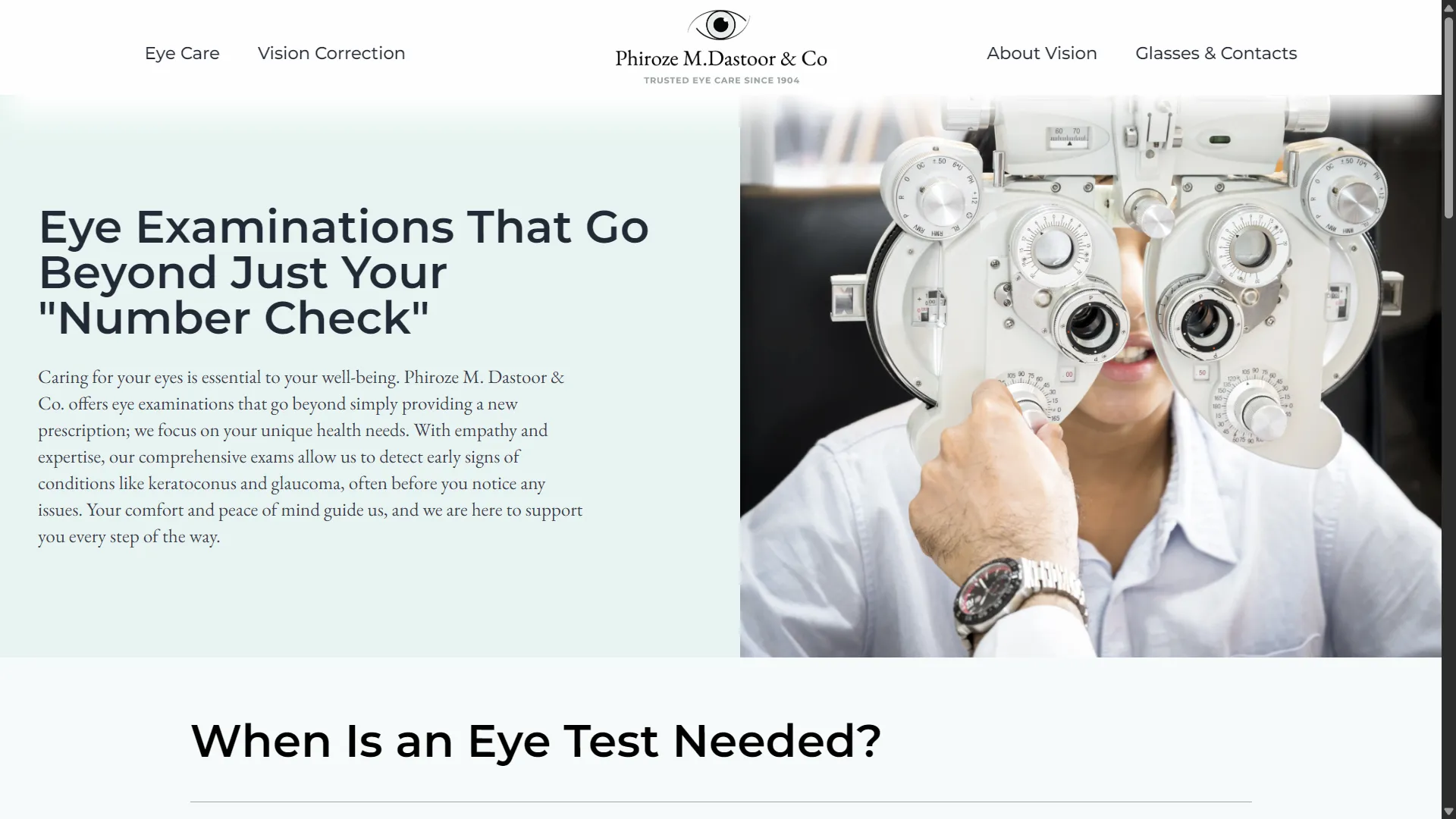Click the scrollbar up arrow
The width and height of the screenshot is (1456, 819).
click(1448, 7)
